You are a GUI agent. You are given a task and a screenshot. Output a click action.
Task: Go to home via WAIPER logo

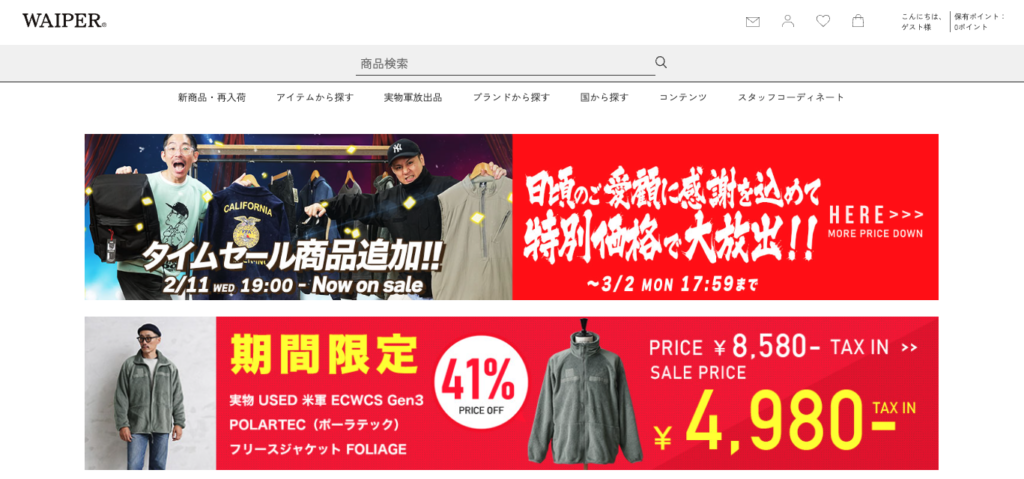pyautogui.click(x=64, y=21)
